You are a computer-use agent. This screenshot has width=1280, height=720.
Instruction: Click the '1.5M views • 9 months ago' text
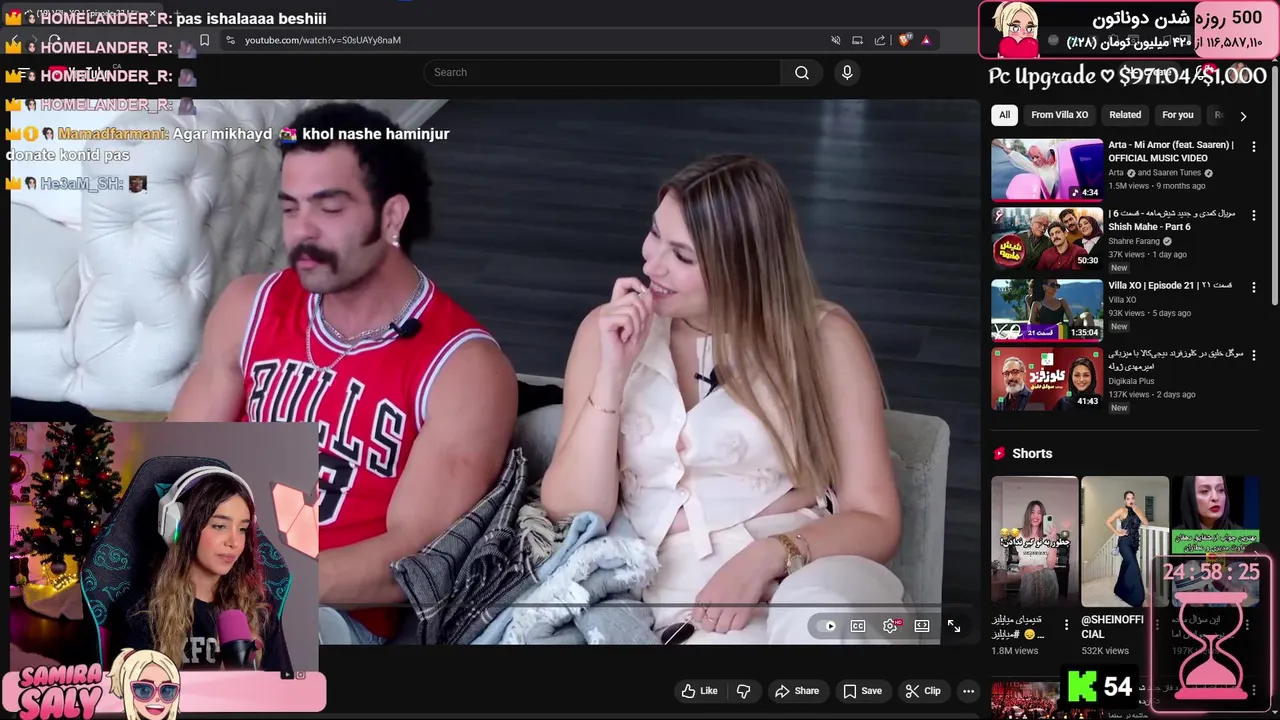click(x=1156, y=186)
